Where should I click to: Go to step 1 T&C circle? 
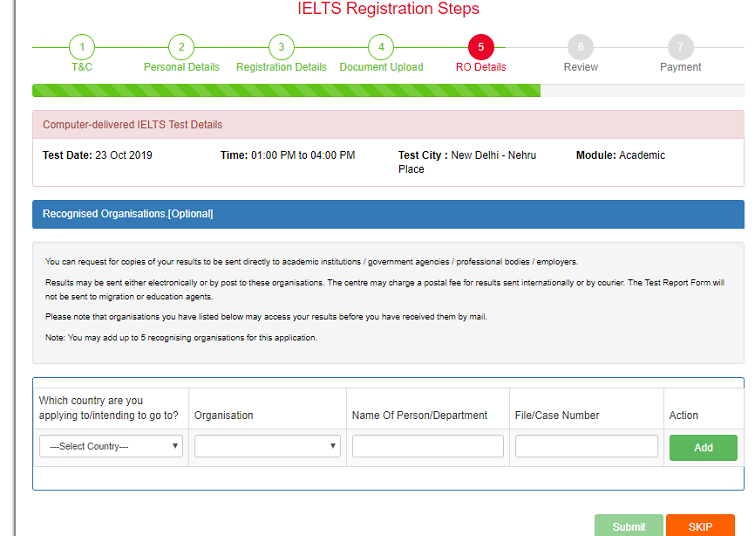(82, 47)
